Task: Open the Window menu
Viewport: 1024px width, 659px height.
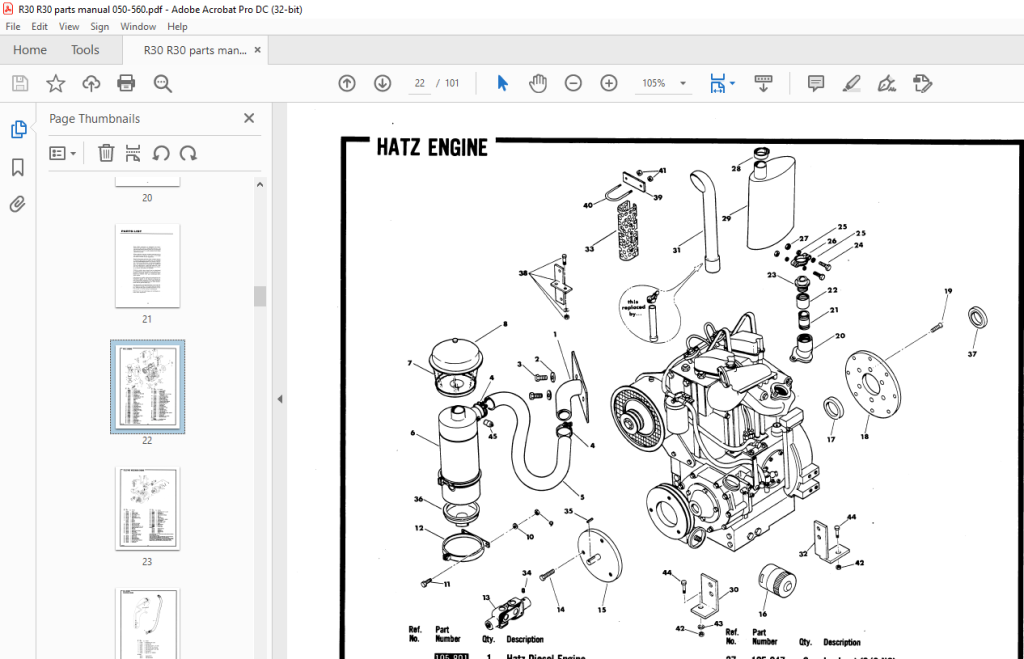Action: (x=138, y=27)
